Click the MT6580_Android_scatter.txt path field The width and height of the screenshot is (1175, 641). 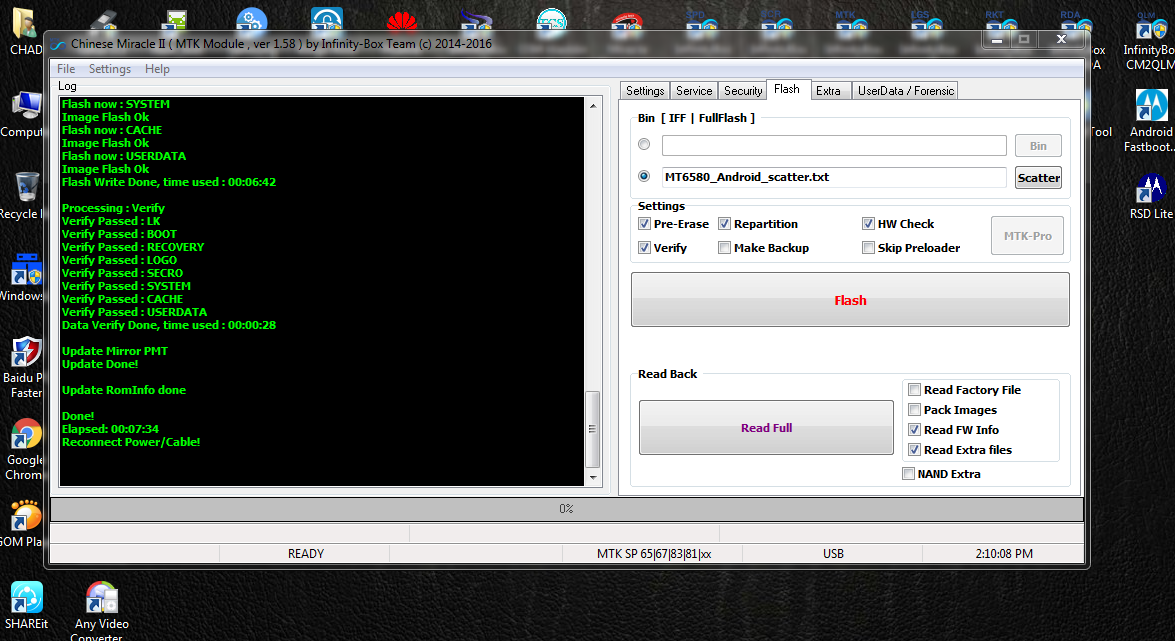coord(834,177)
